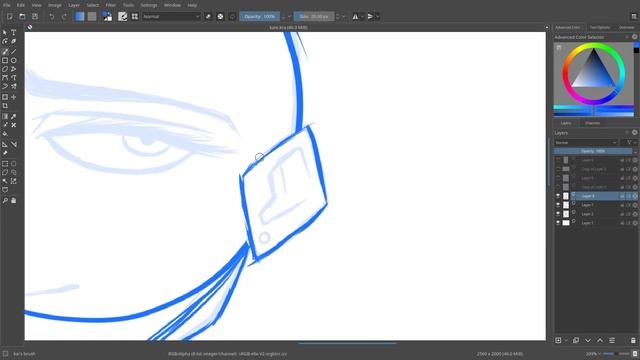Click the brush Opacity slider
Image resolution: width=640 pixels, height=360 pixels.
(x=260, y=17)
